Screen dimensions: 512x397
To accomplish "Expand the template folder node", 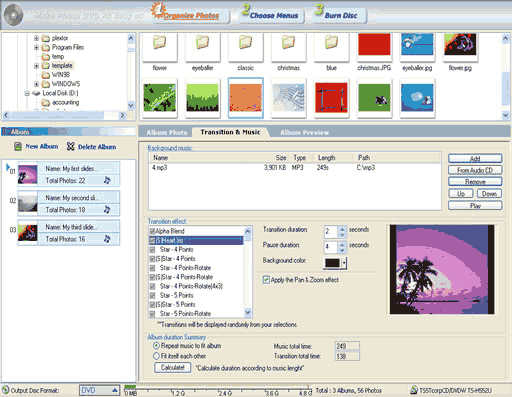I will (x=36, y=66).
